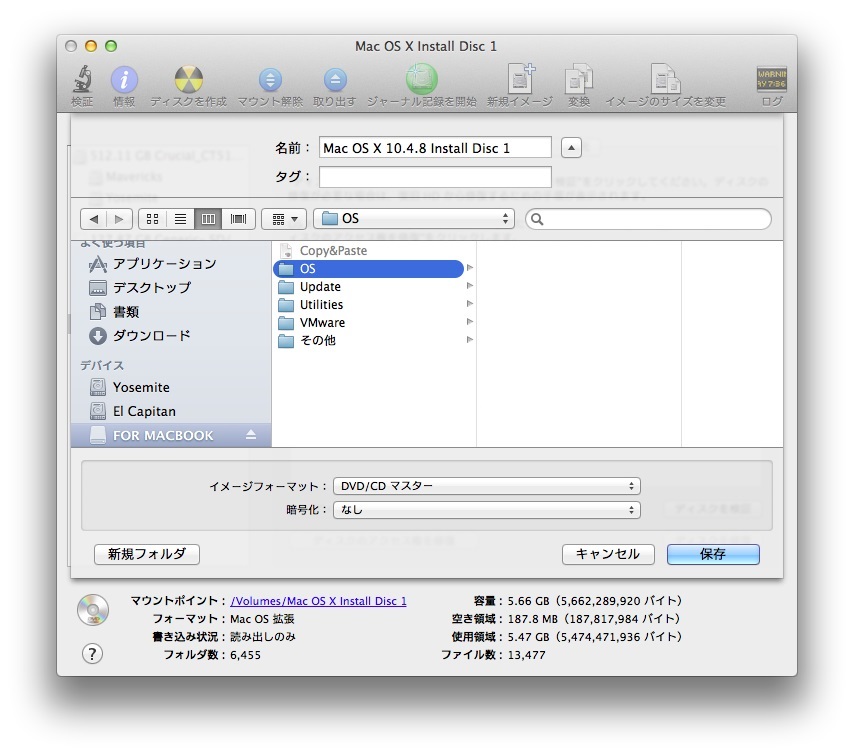Open the item arrangement dropdown
This screenshot has height=755, width=854.
pyautogui.click(x=284, y=219)
